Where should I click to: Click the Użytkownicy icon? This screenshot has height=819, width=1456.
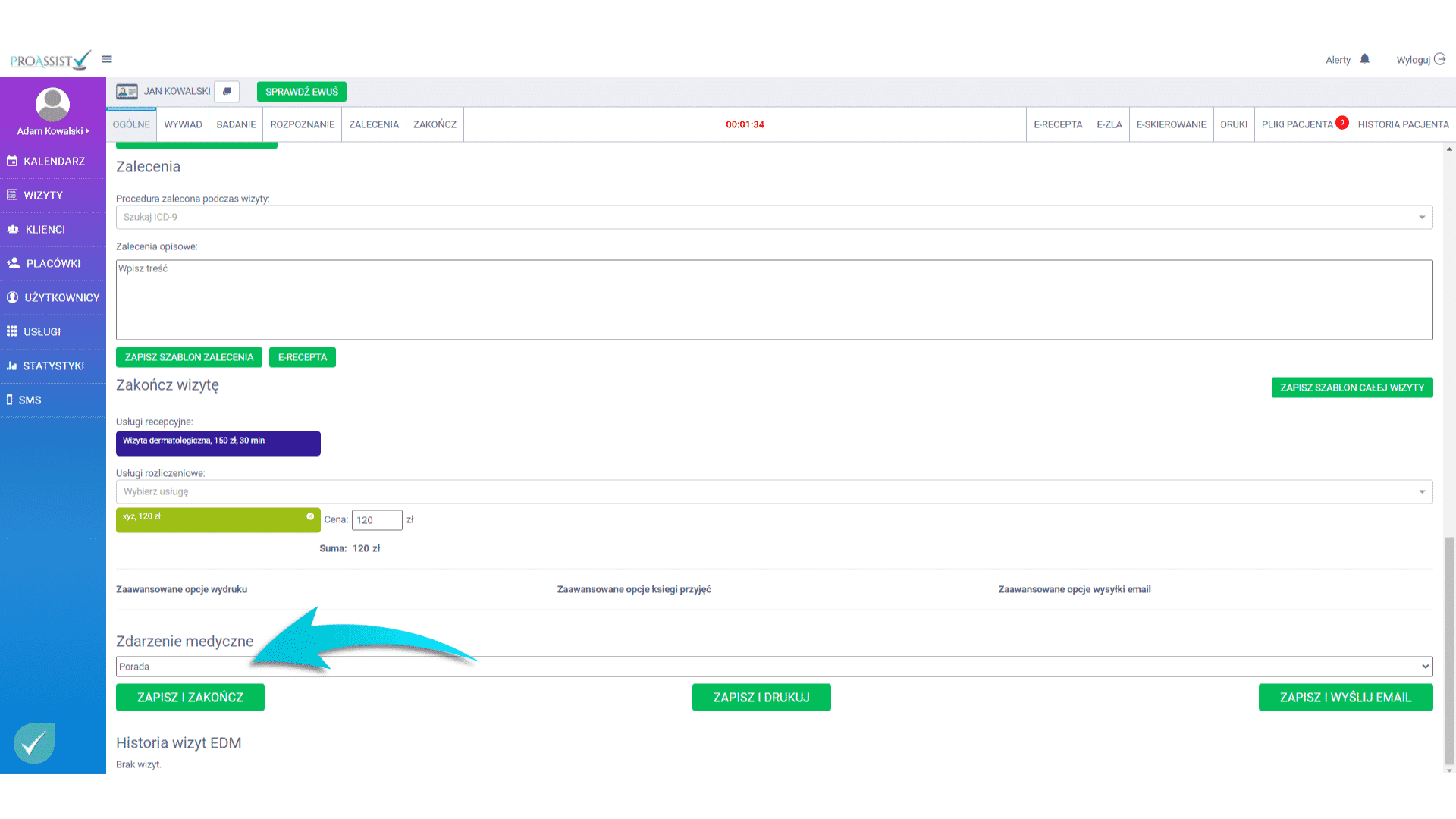pyautogui.click(x=12, y=297)
